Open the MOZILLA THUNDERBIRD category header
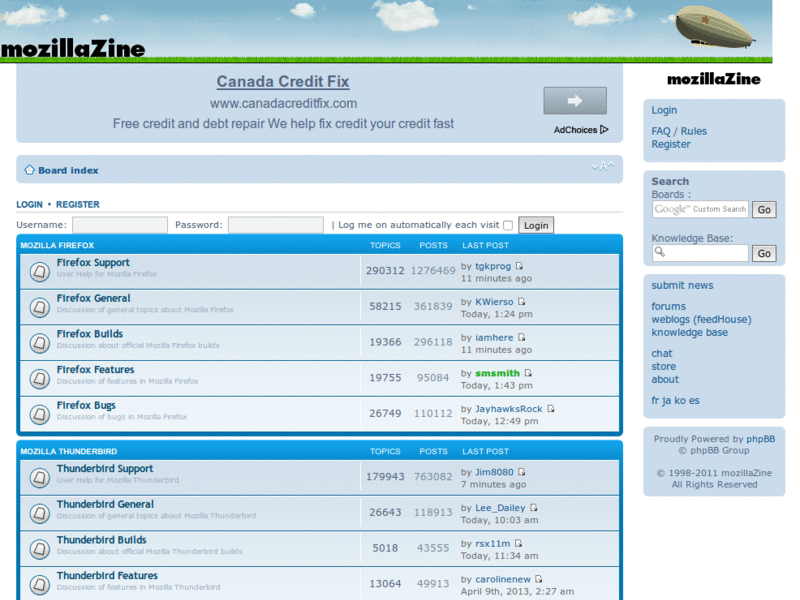This screenshot has width=800, height=600. click(69, 452)
